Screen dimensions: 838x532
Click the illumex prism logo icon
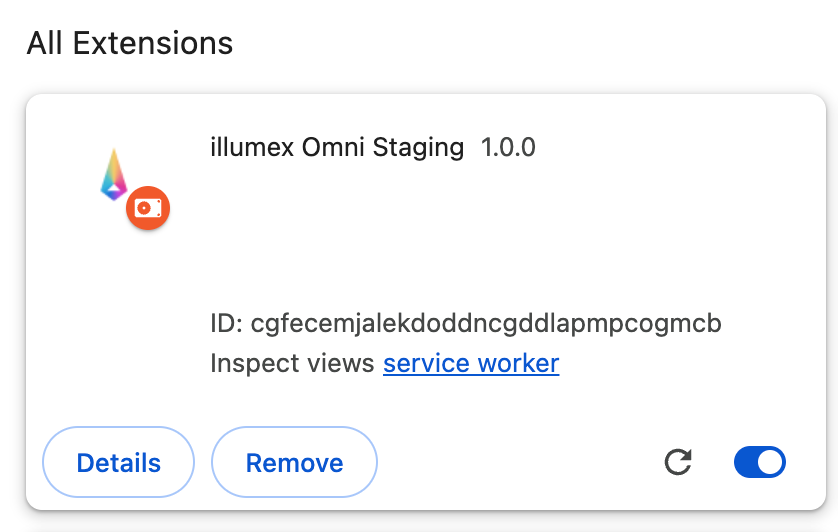pyautogui.click(x=116, y=173)
